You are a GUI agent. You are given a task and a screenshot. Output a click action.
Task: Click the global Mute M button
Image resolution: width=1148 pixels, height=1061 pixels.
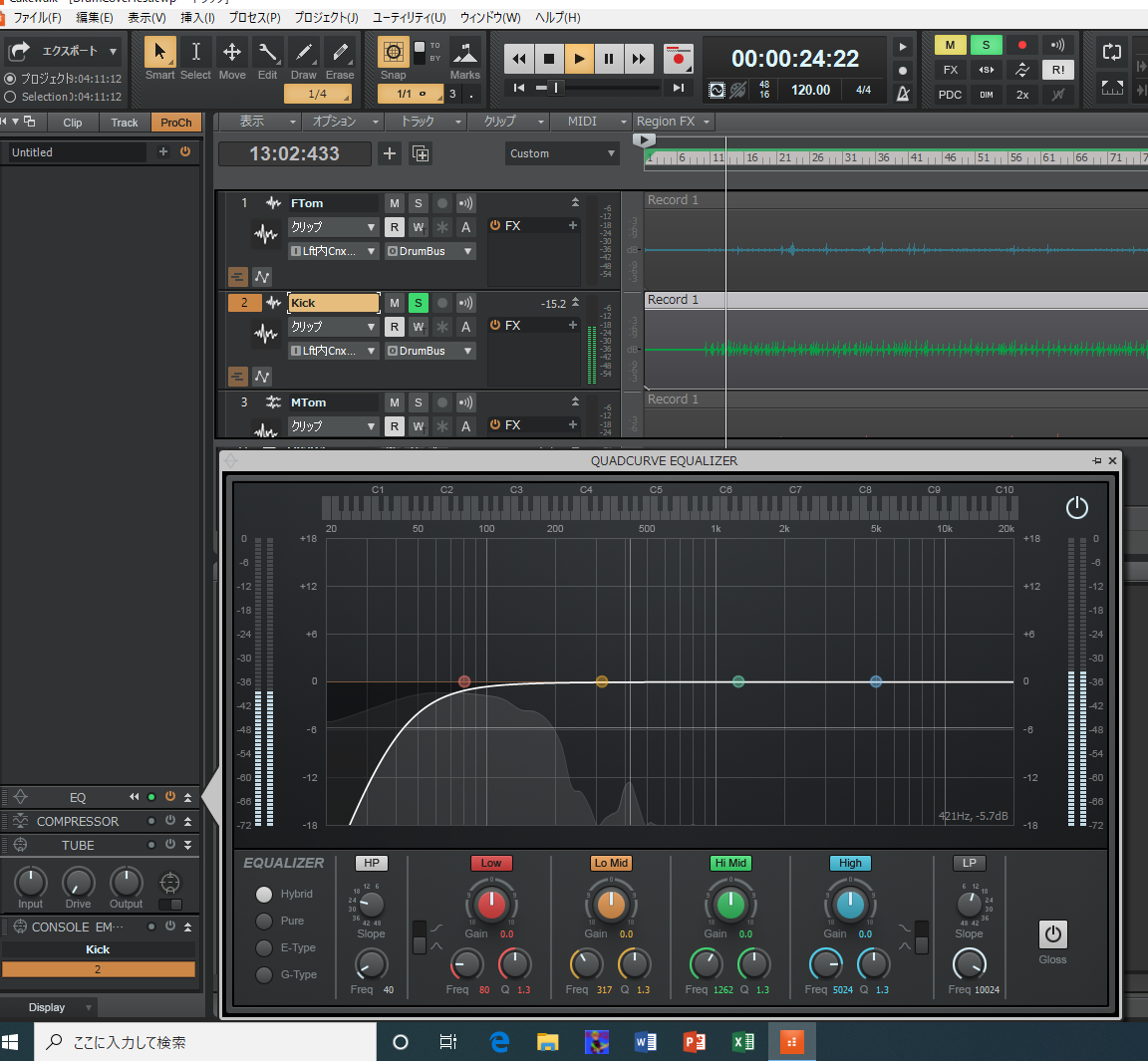(950, 46)
